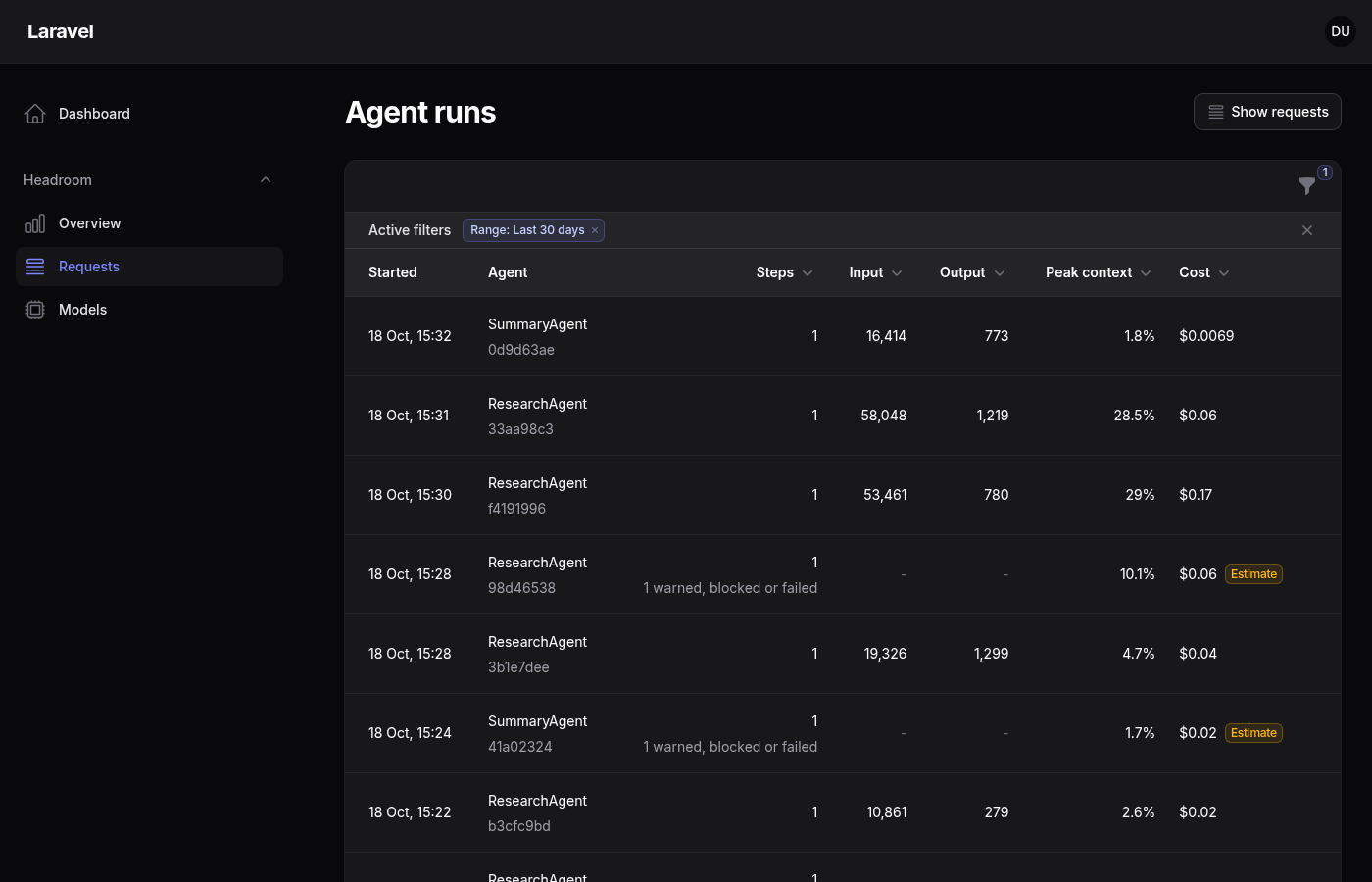This screenshot has height=882, width=1372.
Task: Click the Estimate badge on run 98d46538
Action: (1253, 574)
